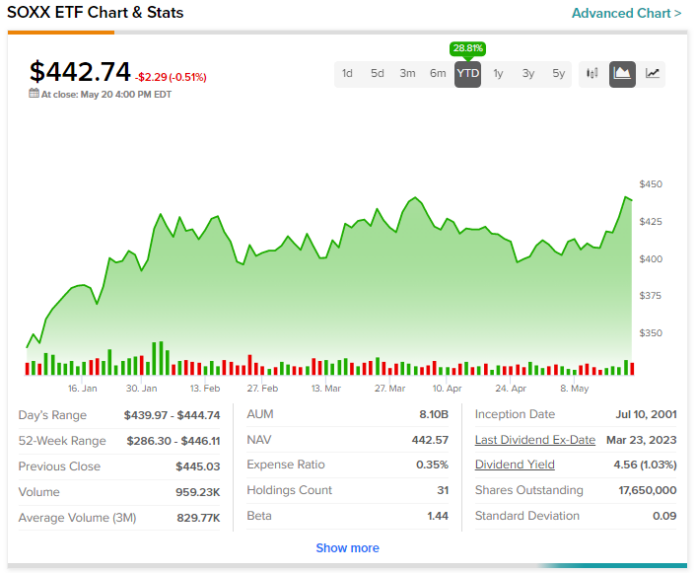Open Last Dividend Ex-Date link
Screen dimensions: 696x573
534,440
